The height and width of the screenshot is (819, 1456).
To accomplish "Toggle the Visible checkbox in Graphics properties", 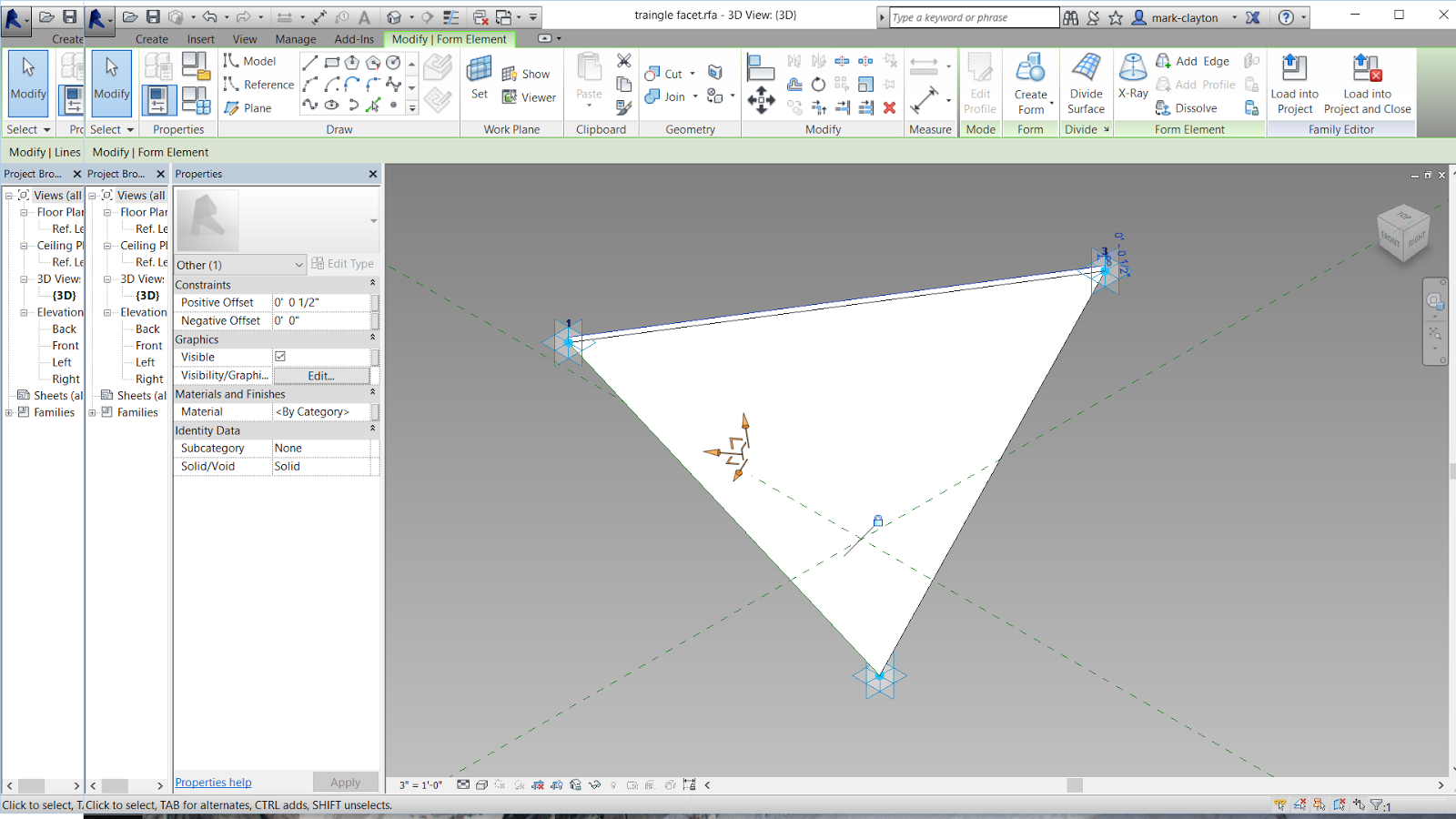I will pos(279,357).
